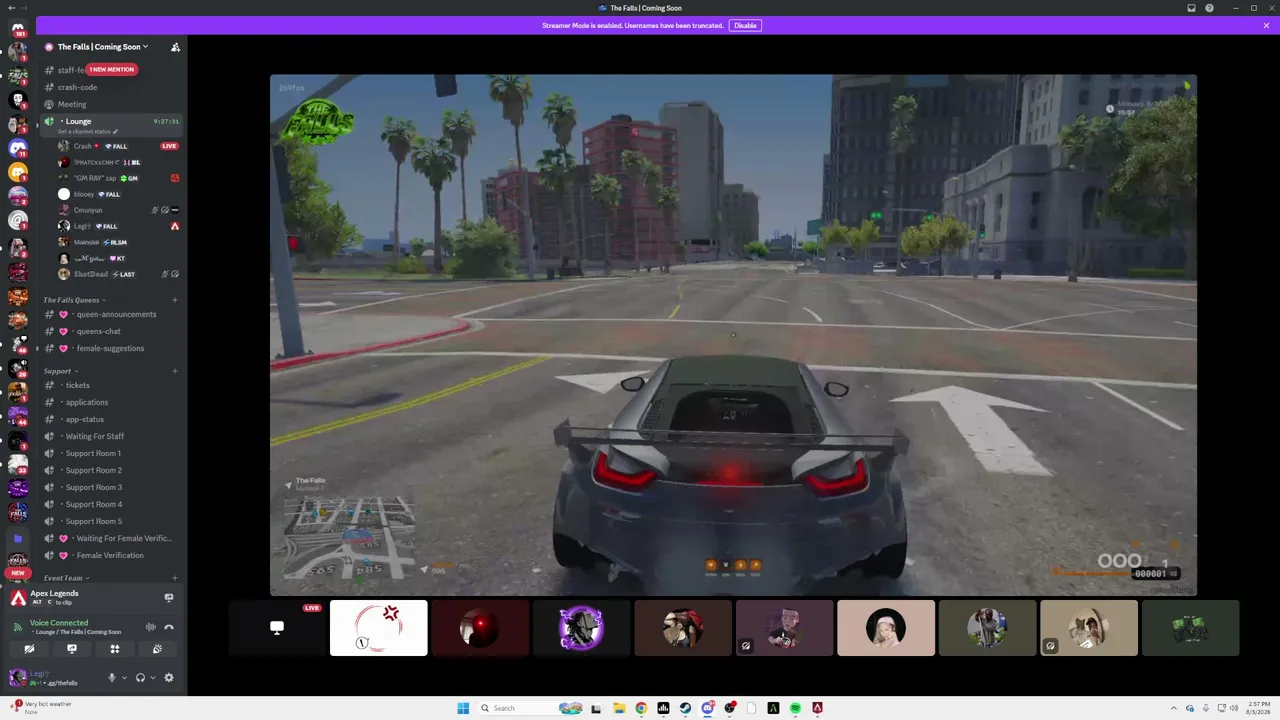This screenshot has width=1280, height=720.
Task: Join Support Room 3 voice channel
Action: [112, 487]
